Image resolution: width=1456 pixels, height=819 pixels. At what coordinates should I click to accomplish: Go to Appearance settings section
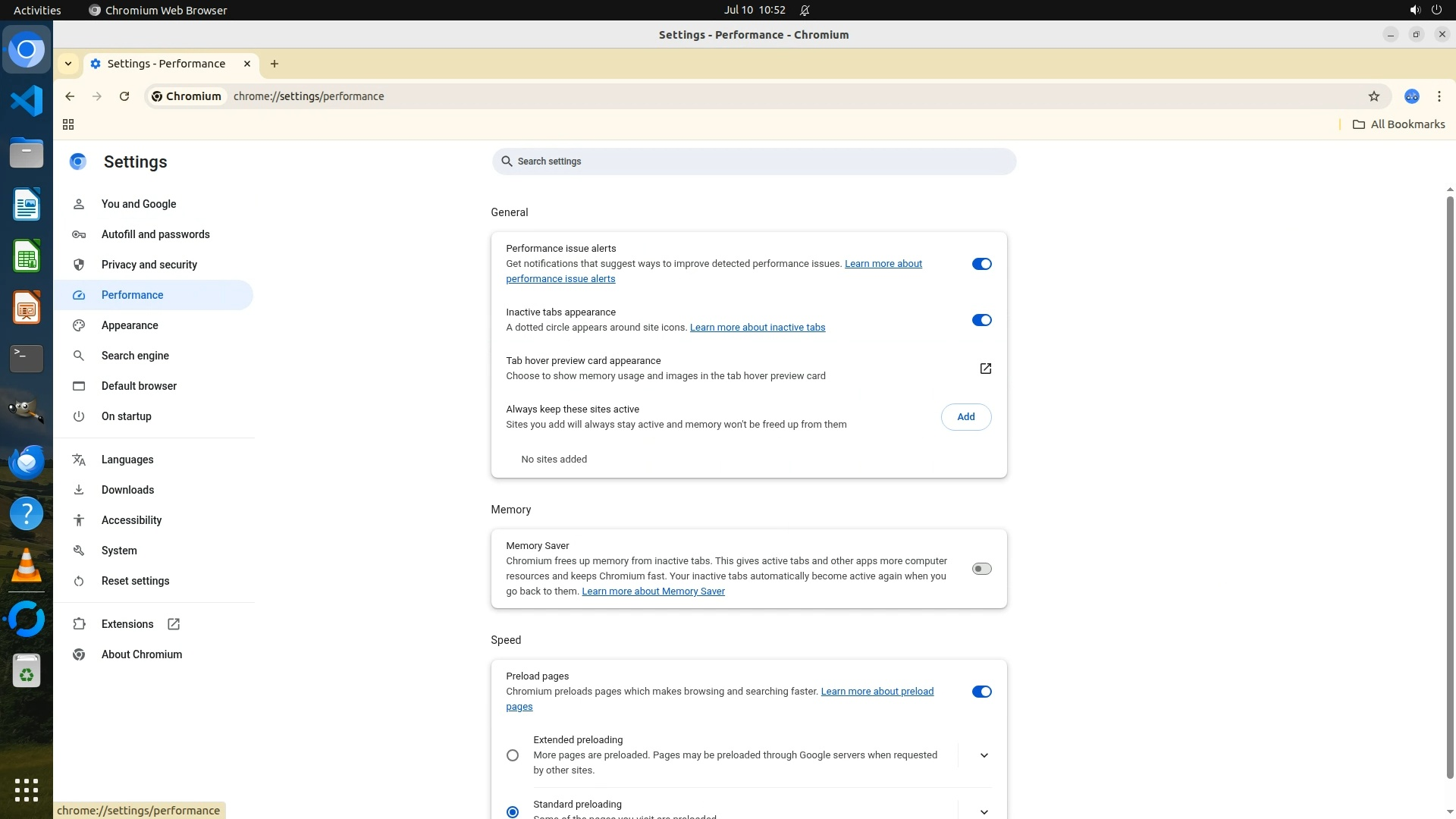(130, 325)
